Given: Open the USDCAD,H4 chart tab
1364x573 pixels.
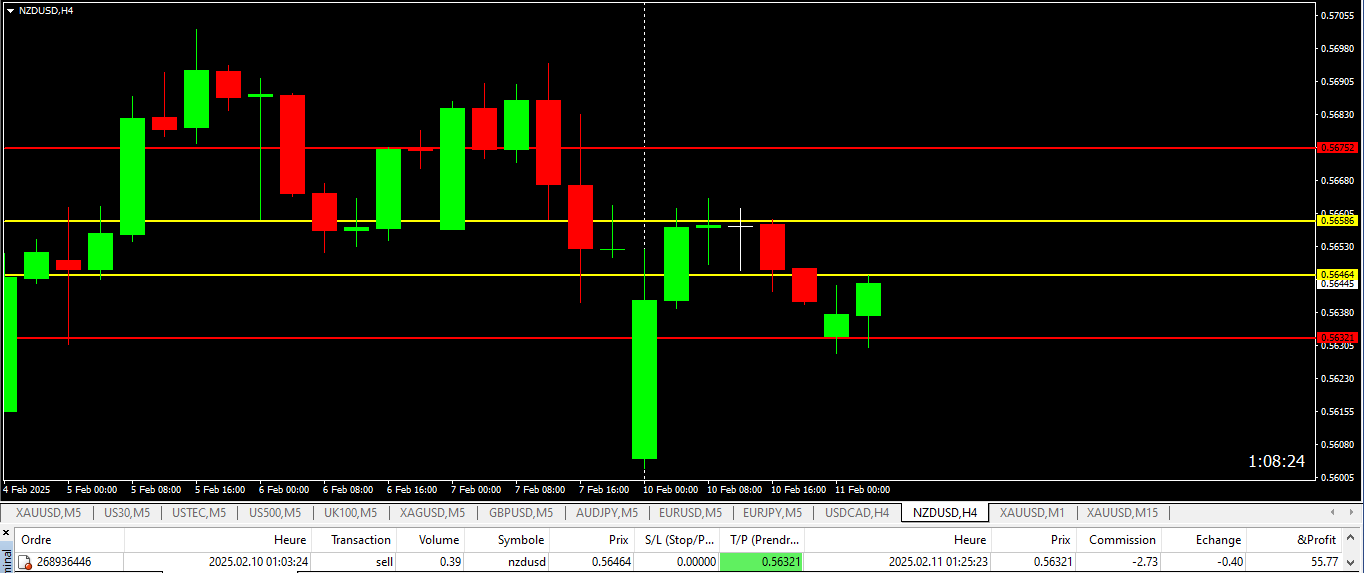Looking at the screenshot, I should [857, 513].
